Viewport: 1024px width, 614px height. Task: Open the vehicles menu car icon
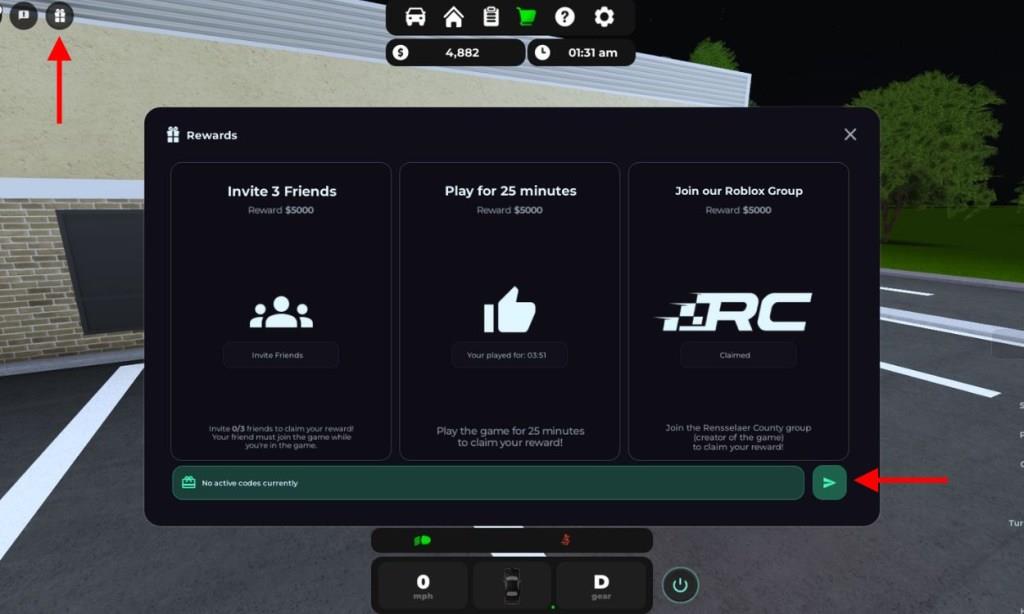pyautogui.click(x=415, y=17)
